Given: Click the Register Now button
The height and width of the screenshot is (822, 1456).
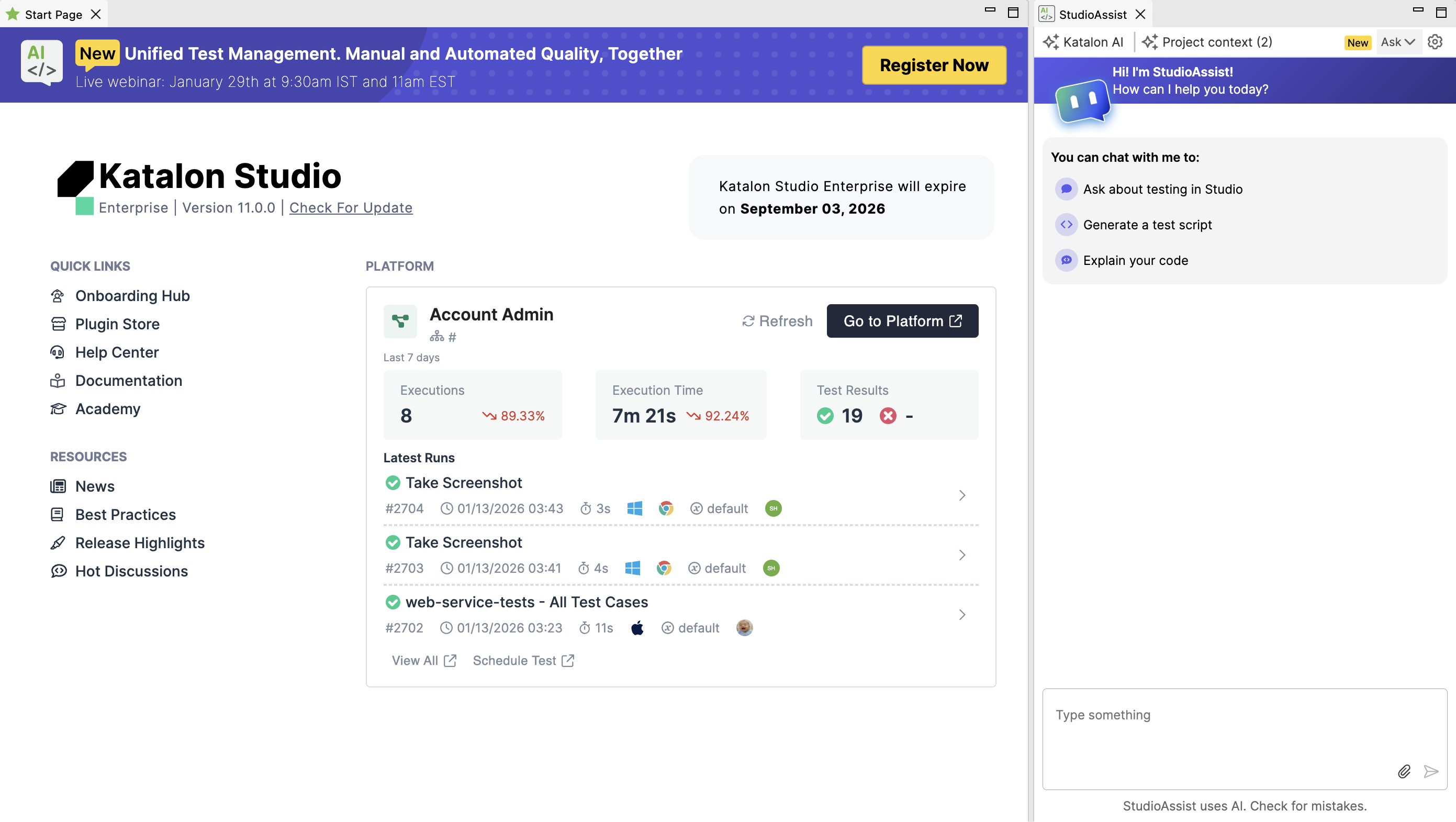Looking at the screenshot, I should (934, 65).
